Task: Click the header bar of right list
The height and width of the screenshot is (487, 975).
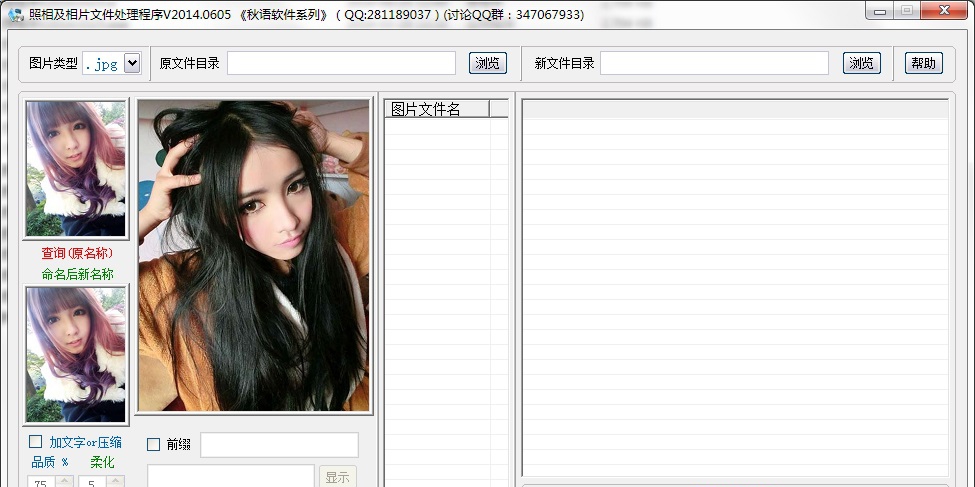Action: click(736, 109)
